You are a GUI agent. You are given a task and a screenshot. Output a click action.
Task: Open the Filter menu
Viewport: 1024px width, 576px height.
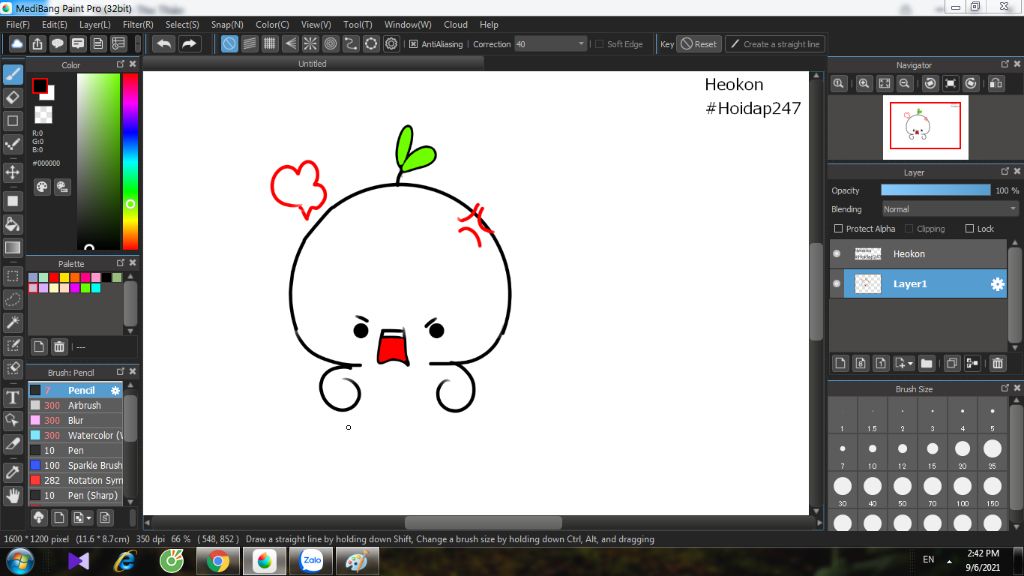coord(138,25)
